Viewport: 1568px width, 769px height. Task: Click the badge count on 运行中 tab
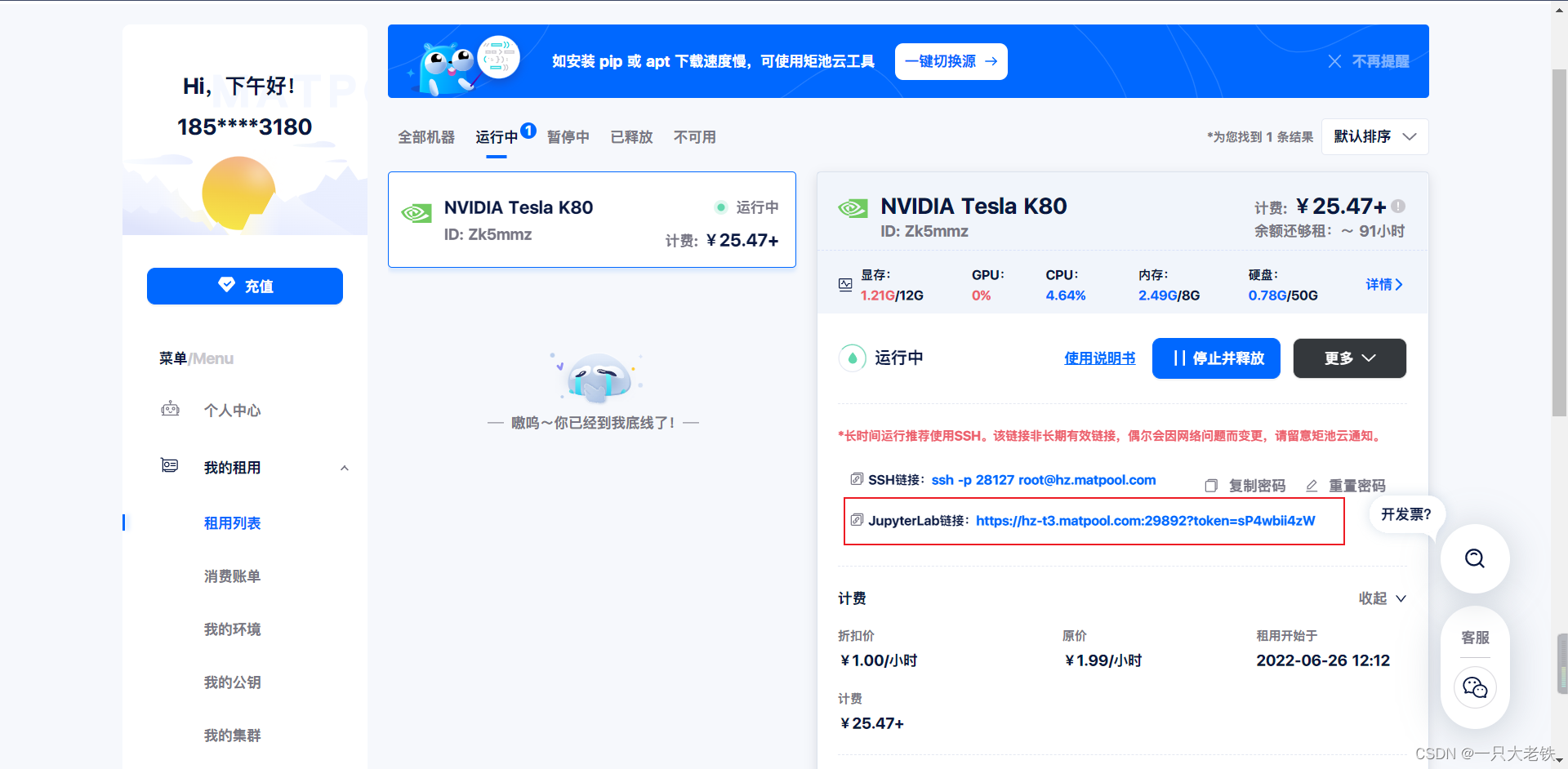tap(528, 130)
